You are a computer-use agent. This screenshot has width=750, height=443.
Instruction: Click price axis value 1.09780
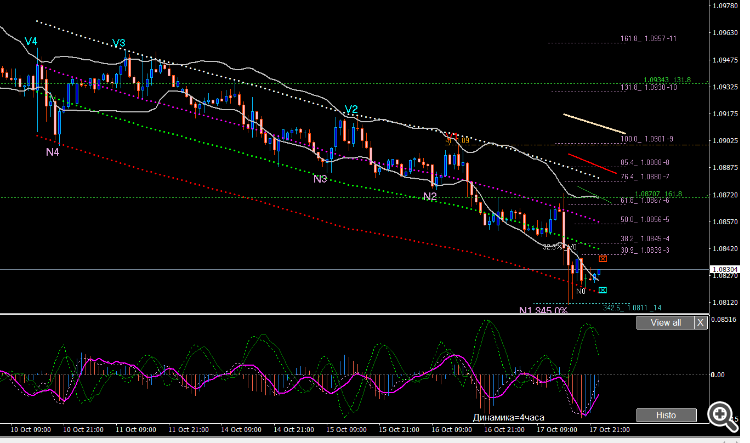pos(725,6)
